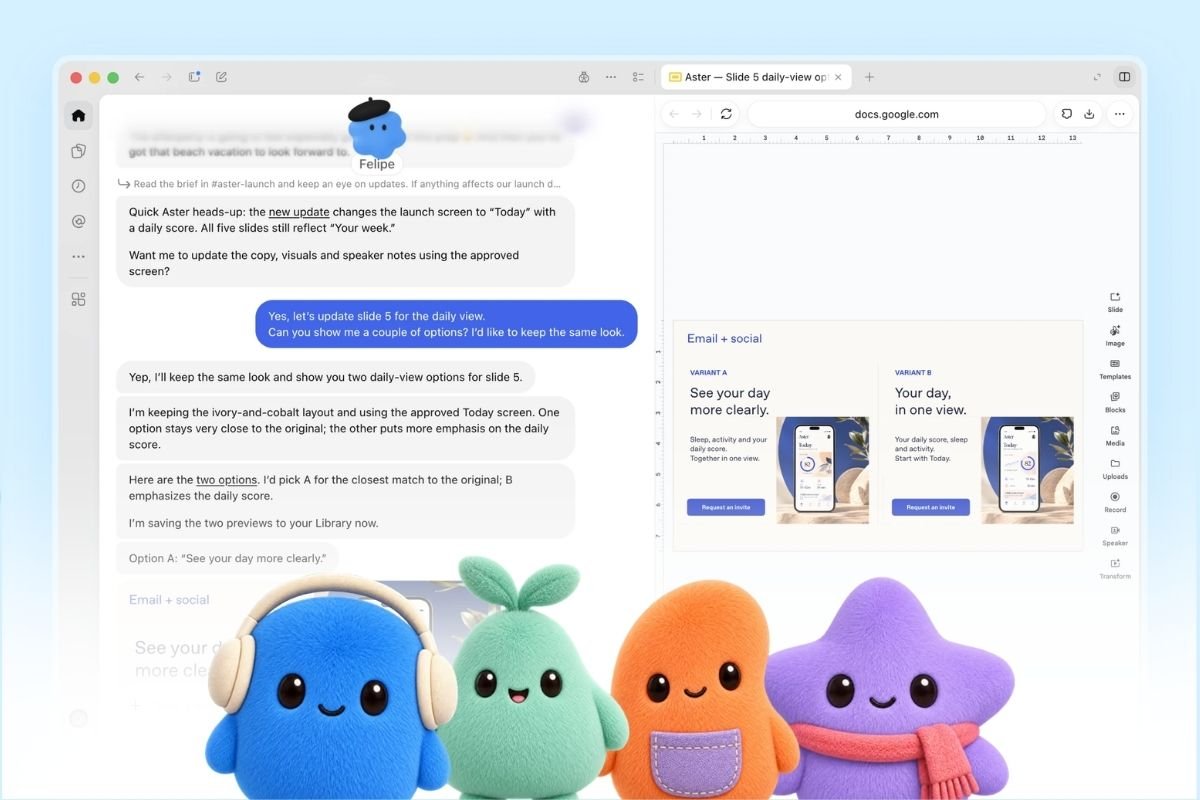Open the "two options" link in chat
The image size is (1200, 800).
coord(227,480)
